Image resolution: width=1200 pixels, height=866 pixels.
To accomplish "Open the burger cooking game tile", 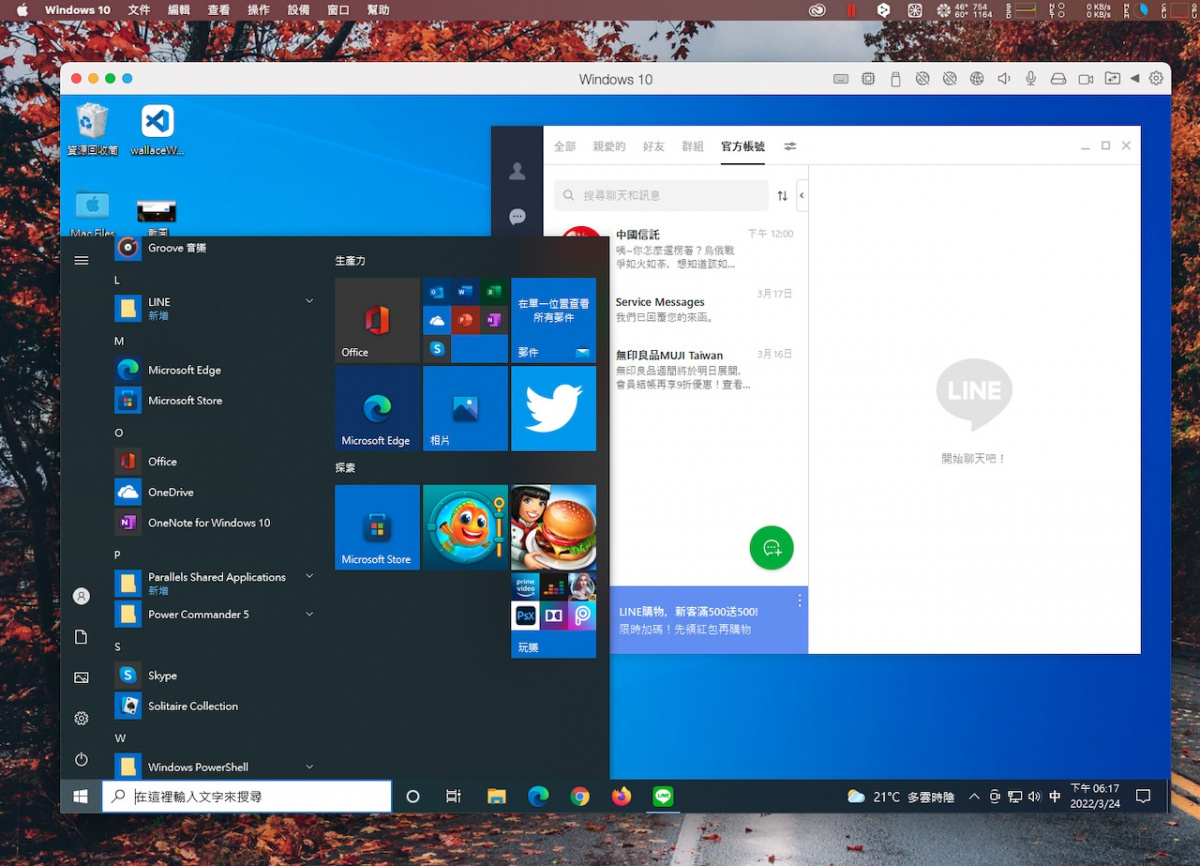I will [553, 527].
